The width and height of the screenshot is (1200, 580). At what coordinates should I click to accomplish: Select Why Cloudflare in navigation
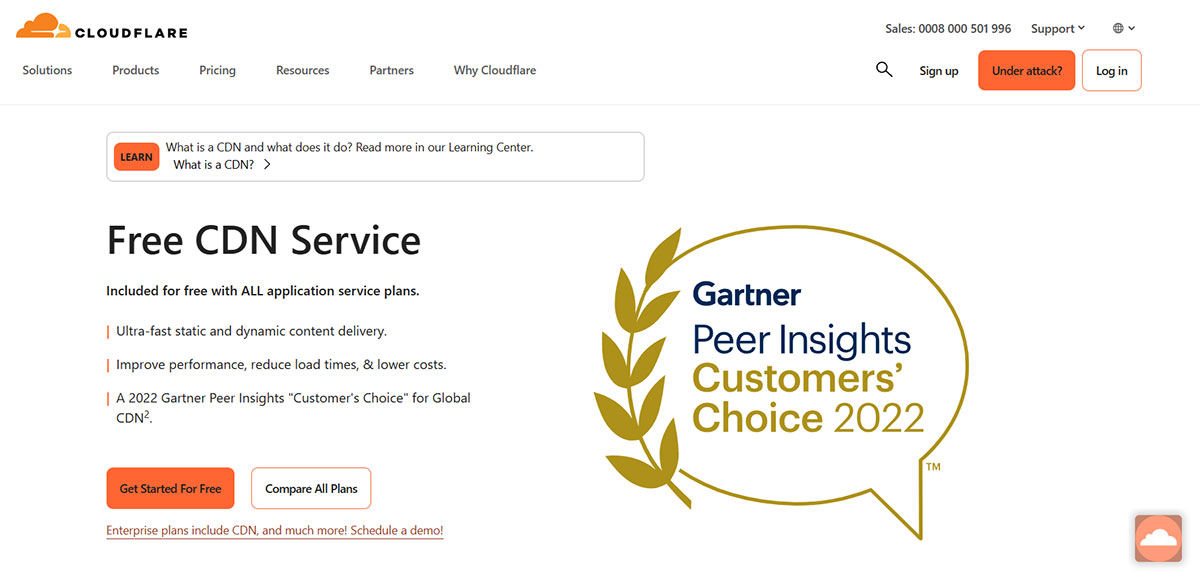coord(495,70)
